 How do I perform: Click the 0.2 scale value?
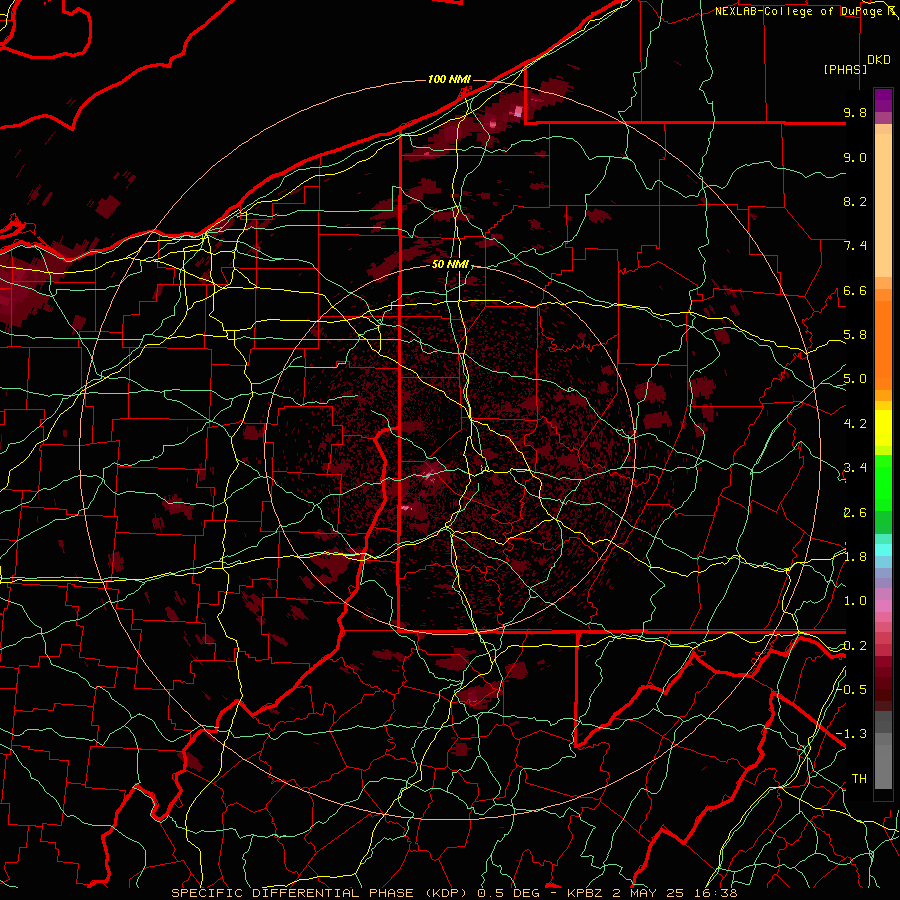point(855,646)
